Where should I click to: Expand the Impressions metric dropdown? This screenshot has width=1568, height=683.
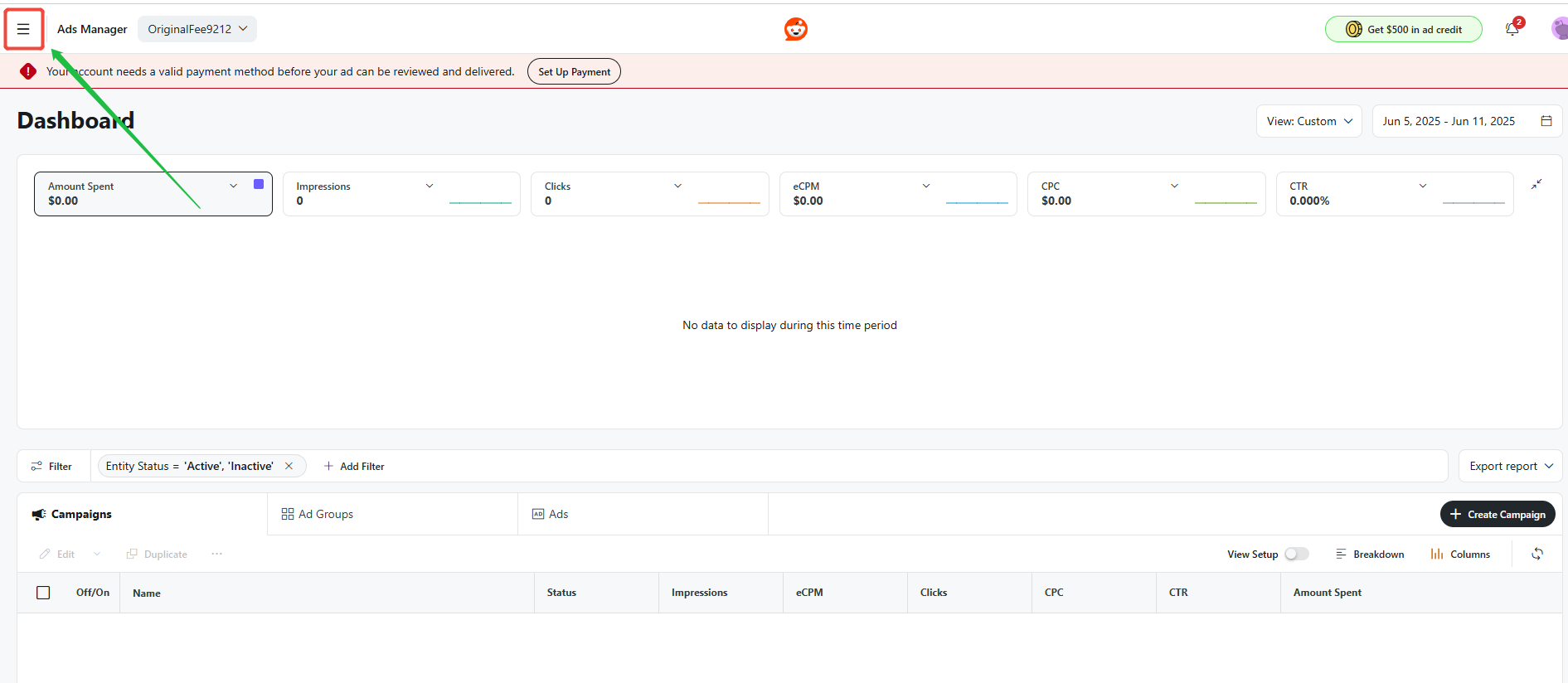[x=430, y=186]
